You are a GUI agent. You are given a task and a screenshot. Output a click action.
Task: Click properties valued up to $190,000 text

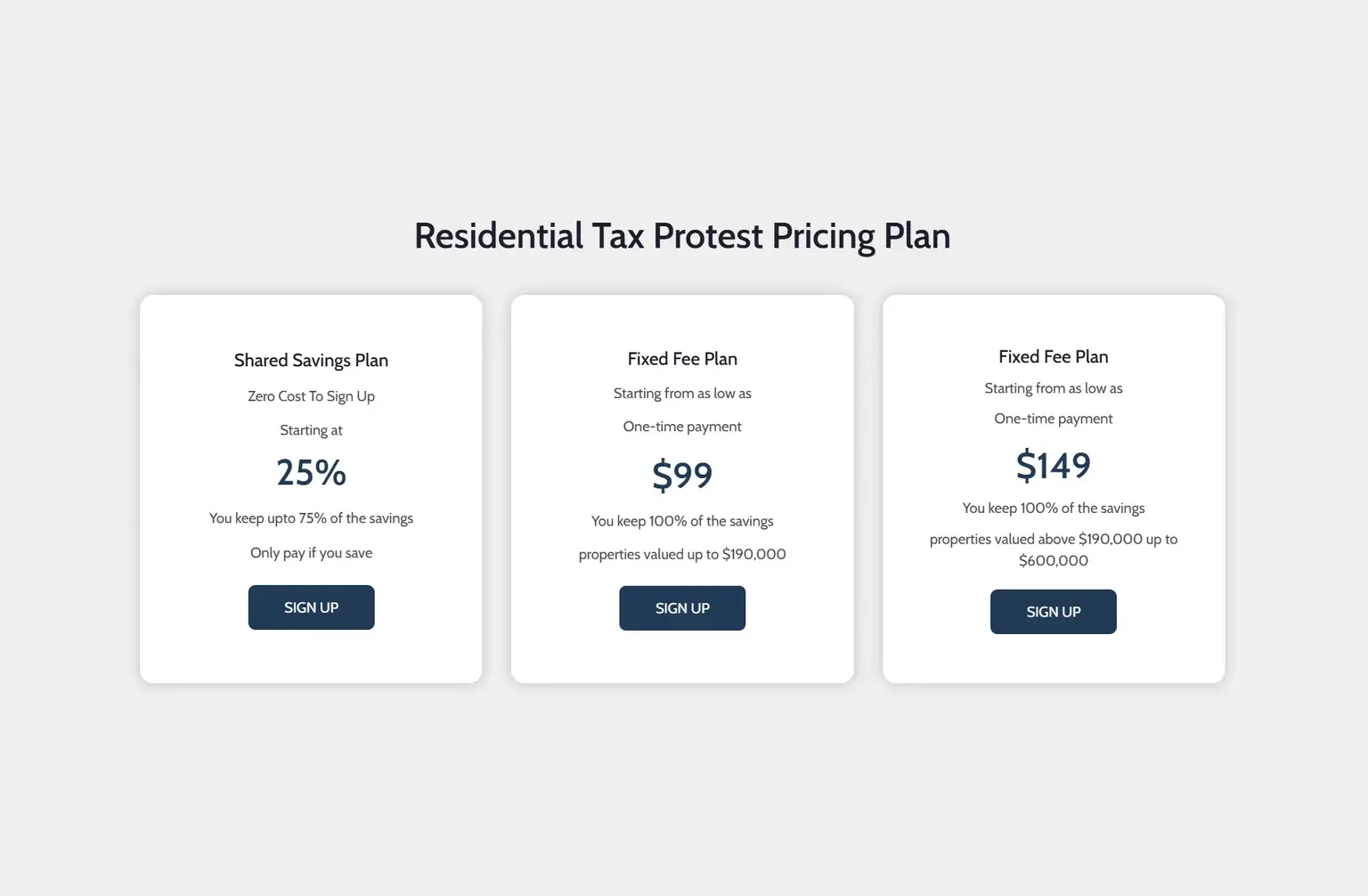tap(682, 554)
